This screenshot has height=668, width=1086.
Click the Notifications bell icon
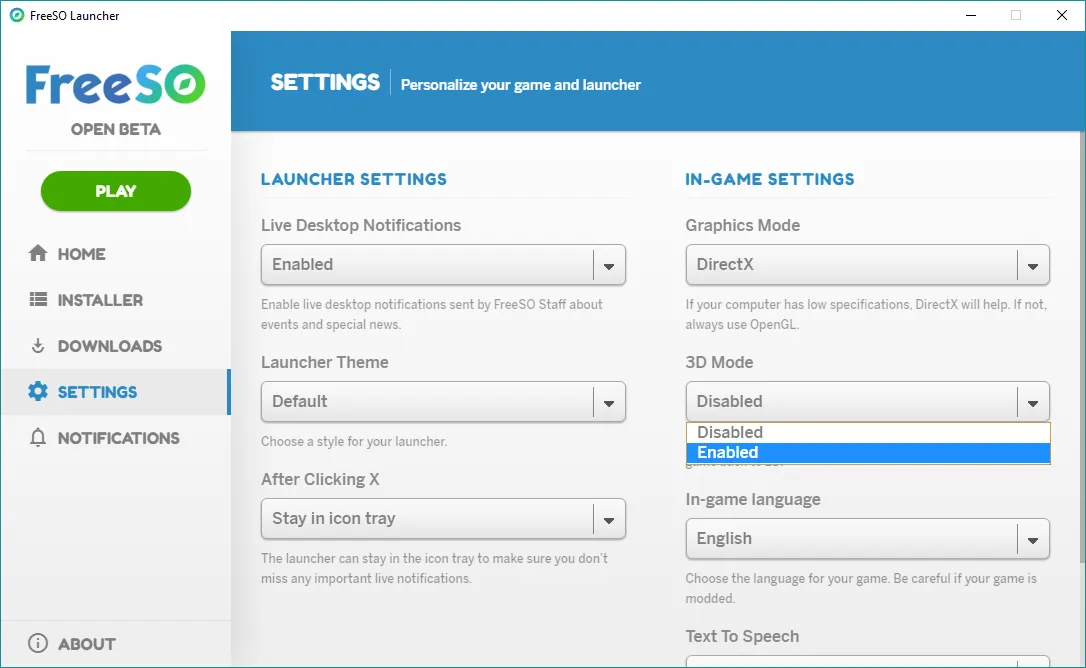pos(38,438)
